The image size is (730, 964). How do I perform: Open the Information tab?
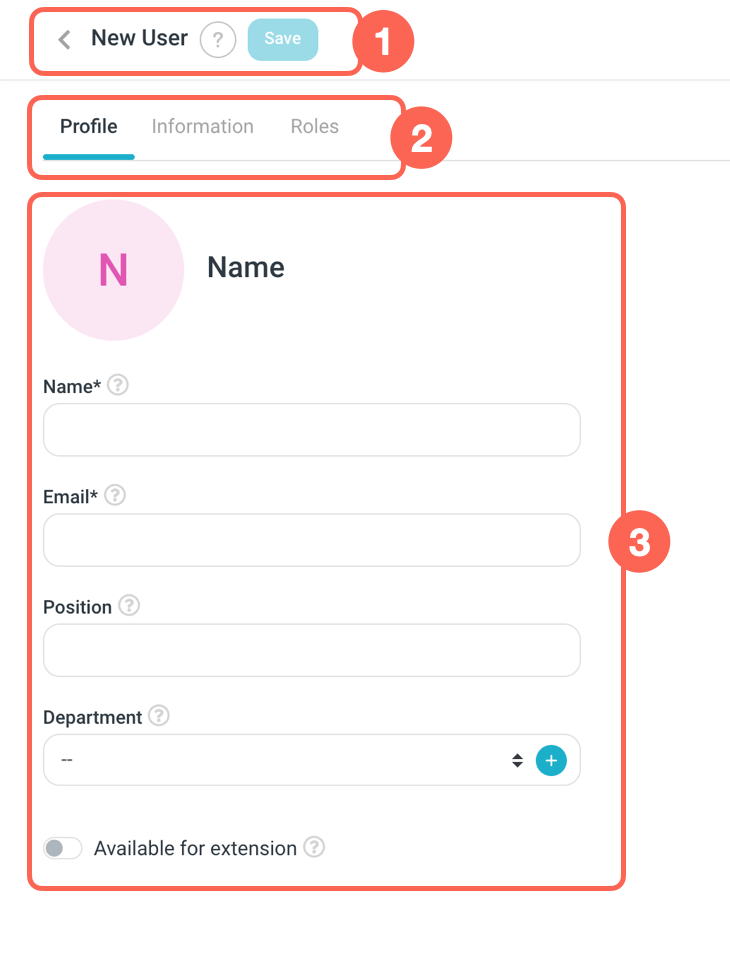pos(203,127)
